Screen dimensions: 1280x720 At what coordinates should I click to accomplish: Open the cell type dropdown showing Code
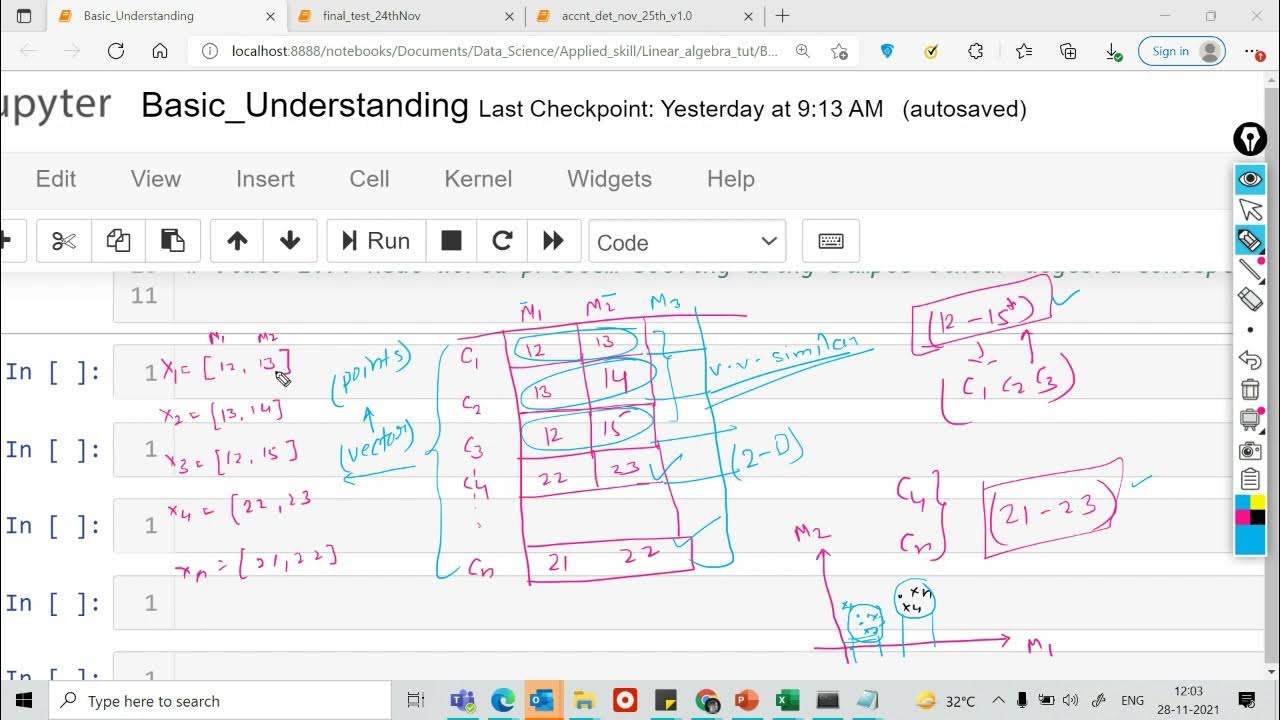point(687,242)
